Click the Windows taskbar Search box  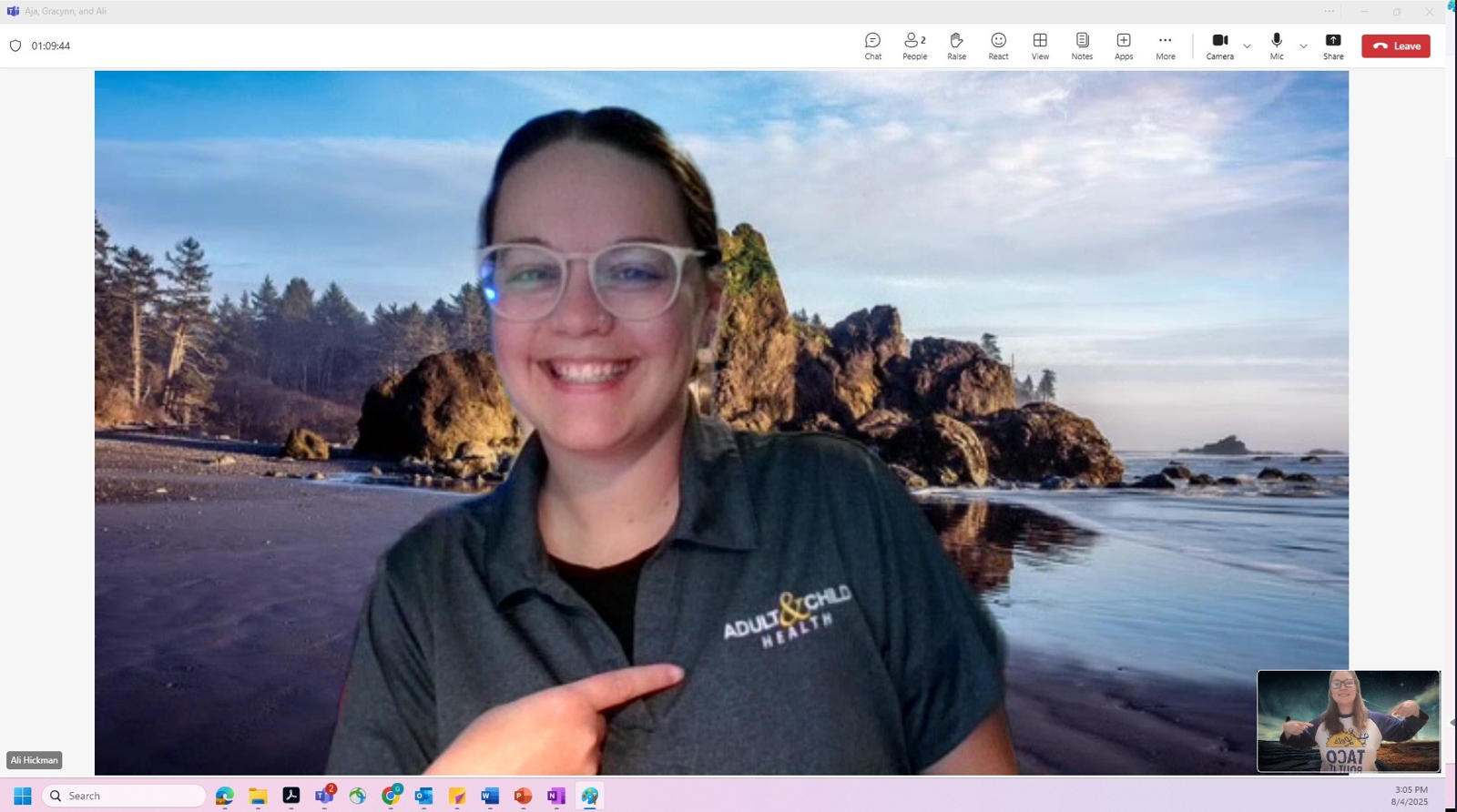coord(125,796)
